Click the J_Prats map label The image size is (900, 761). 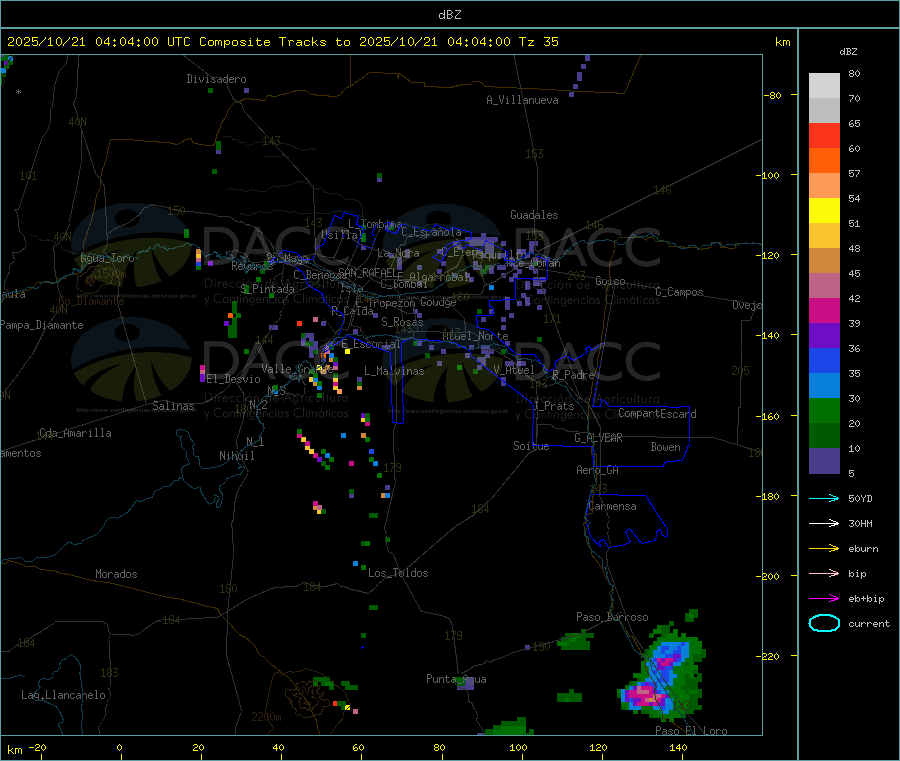pos(554,406)
